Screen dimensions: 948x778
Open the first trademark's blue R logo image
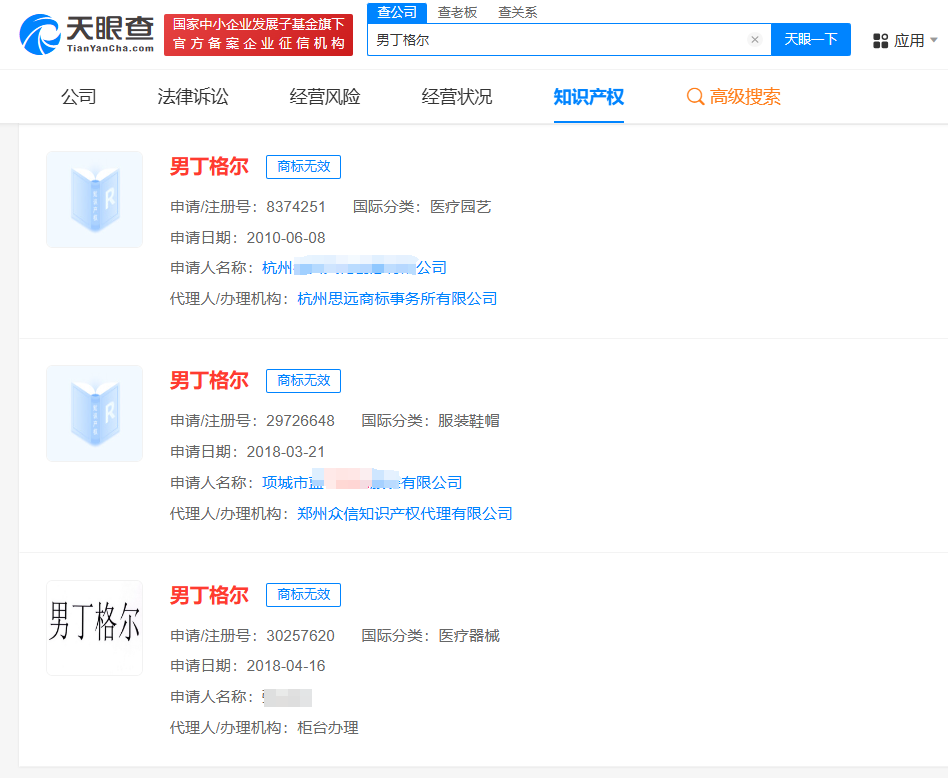94,199
